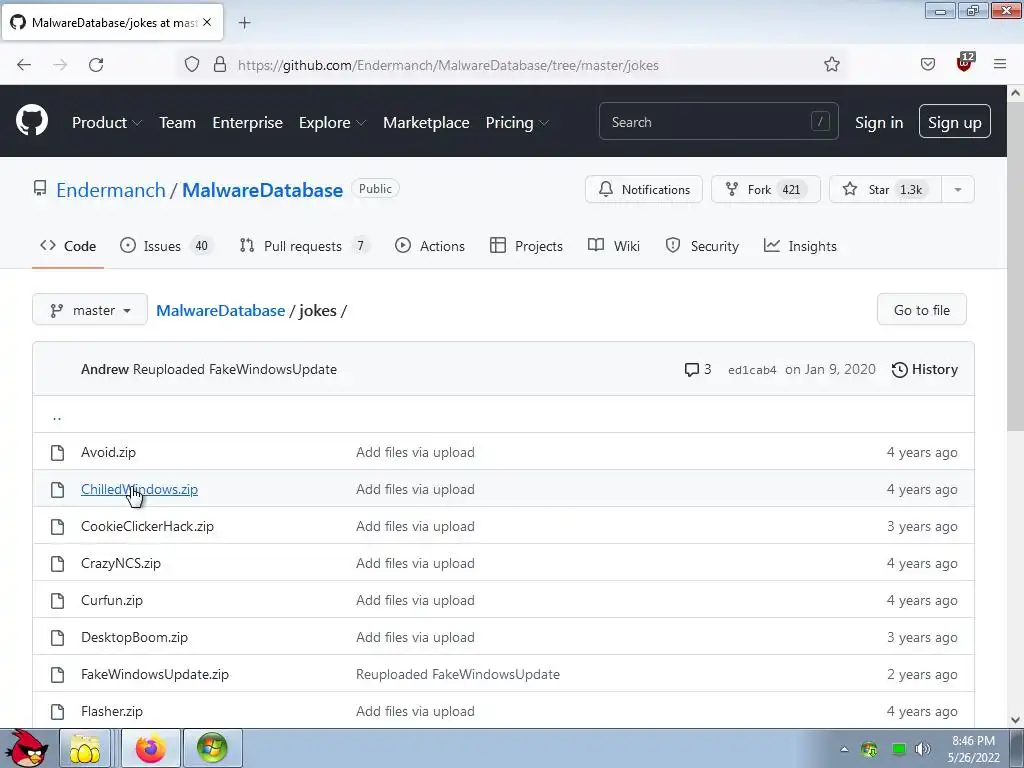Click the History clock icon
Viewport: 1024px width, 768px height.
click(899, 370)
